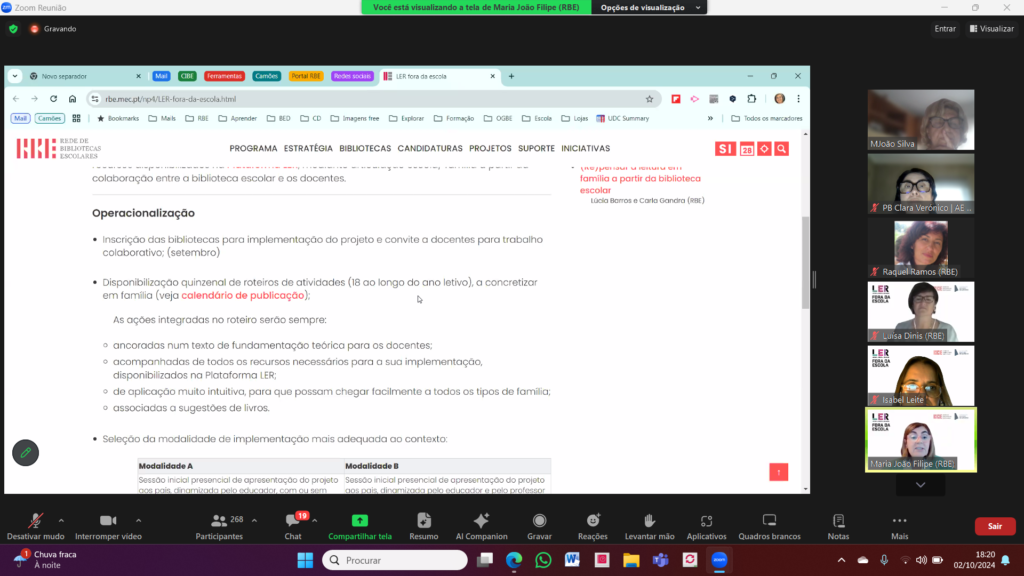Open AI Companion
Viewport: 1024px width, 576px height.
click(480, 524)
